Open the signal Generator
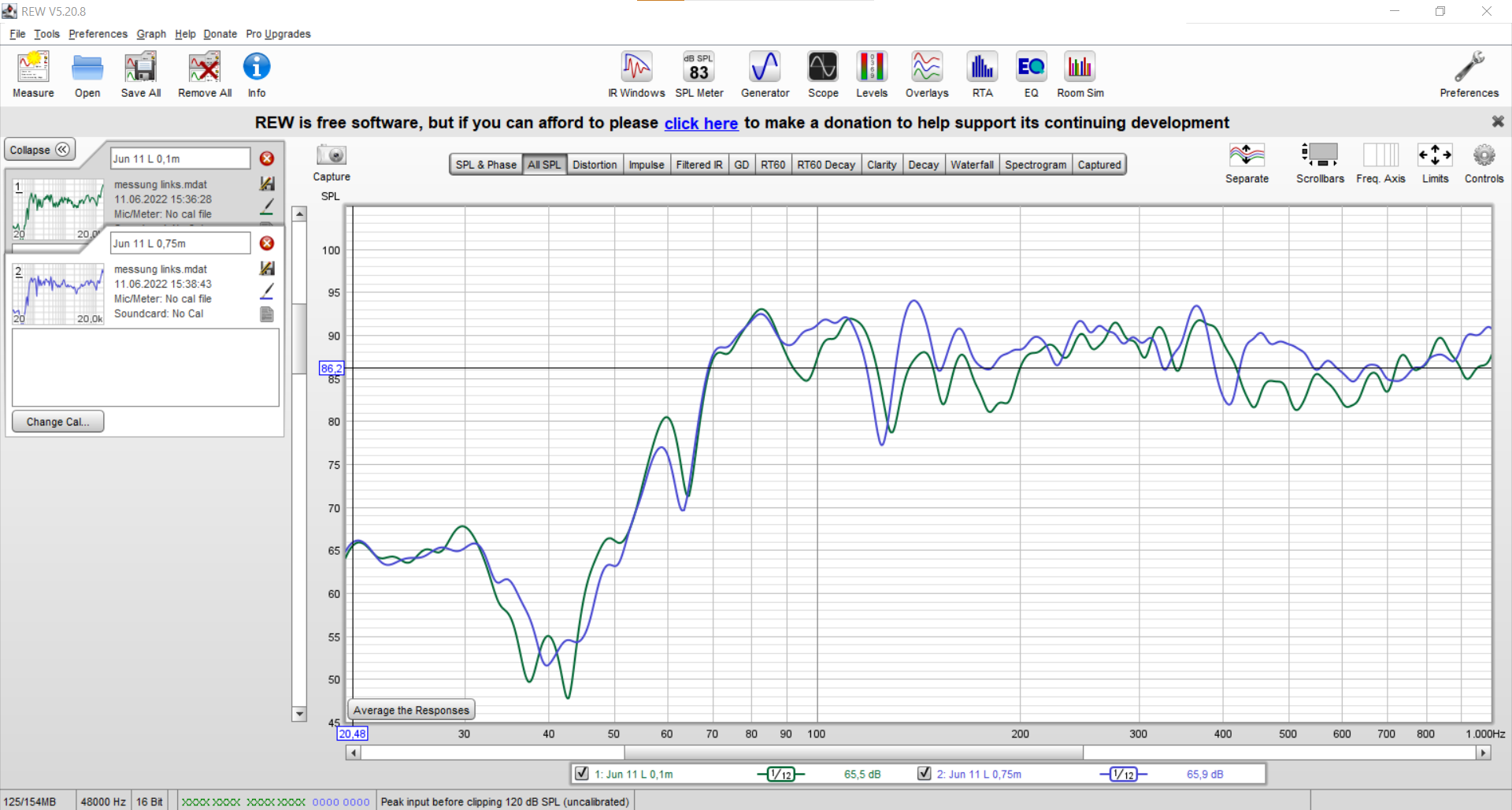 click(x=765, y=75)
